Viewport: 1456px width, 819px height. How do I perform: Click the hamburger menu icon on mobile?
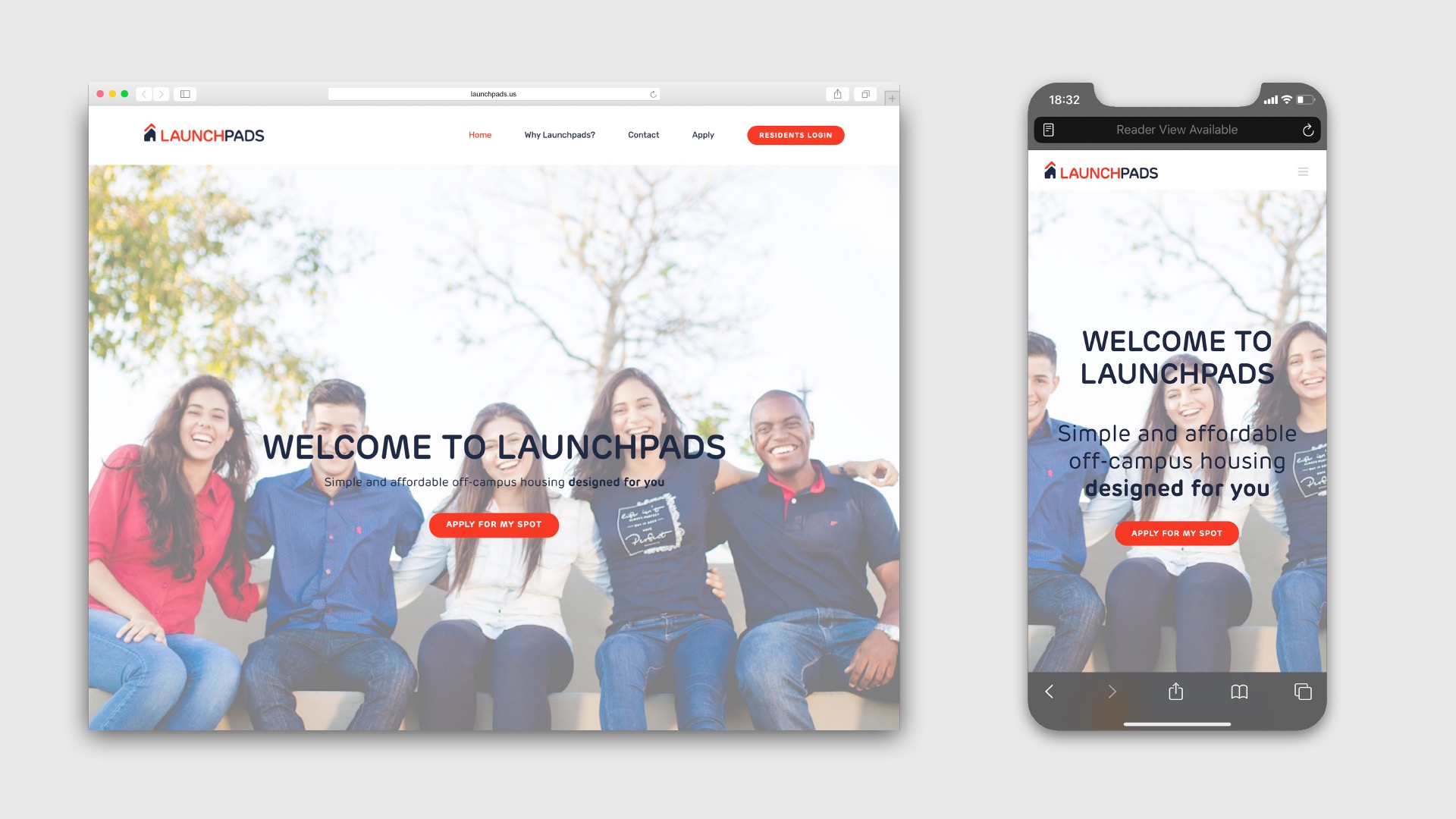[1303, 172]
